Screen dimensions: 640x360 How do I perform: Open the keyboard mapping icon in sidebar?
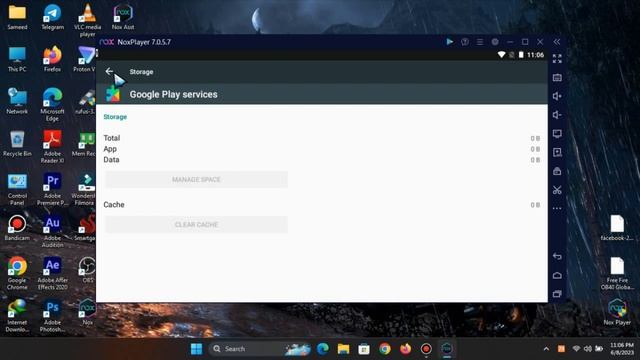[x=557, y=78]
